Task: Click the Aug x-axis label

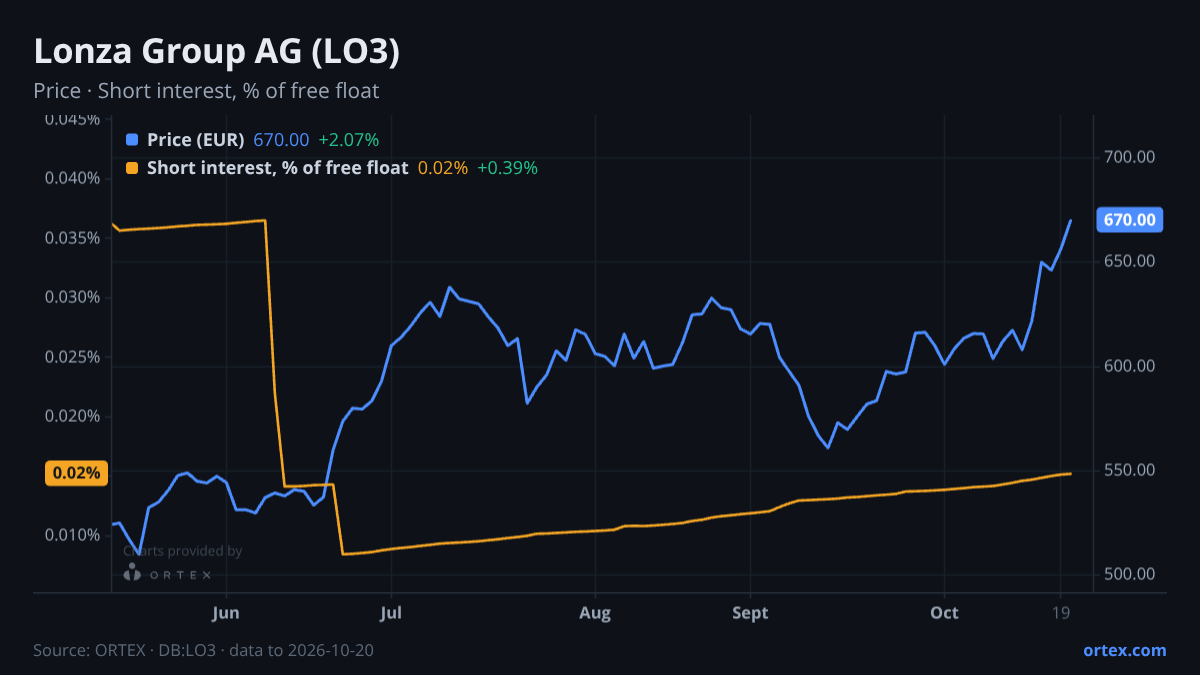Action: click(595, 612)
